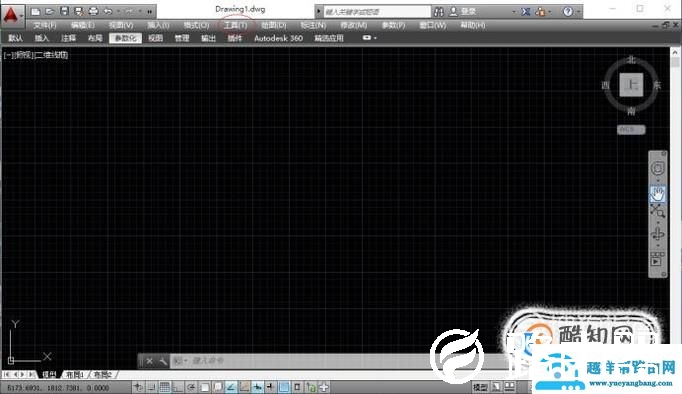Switch to the 布局1 layout tab

point(74,374)
